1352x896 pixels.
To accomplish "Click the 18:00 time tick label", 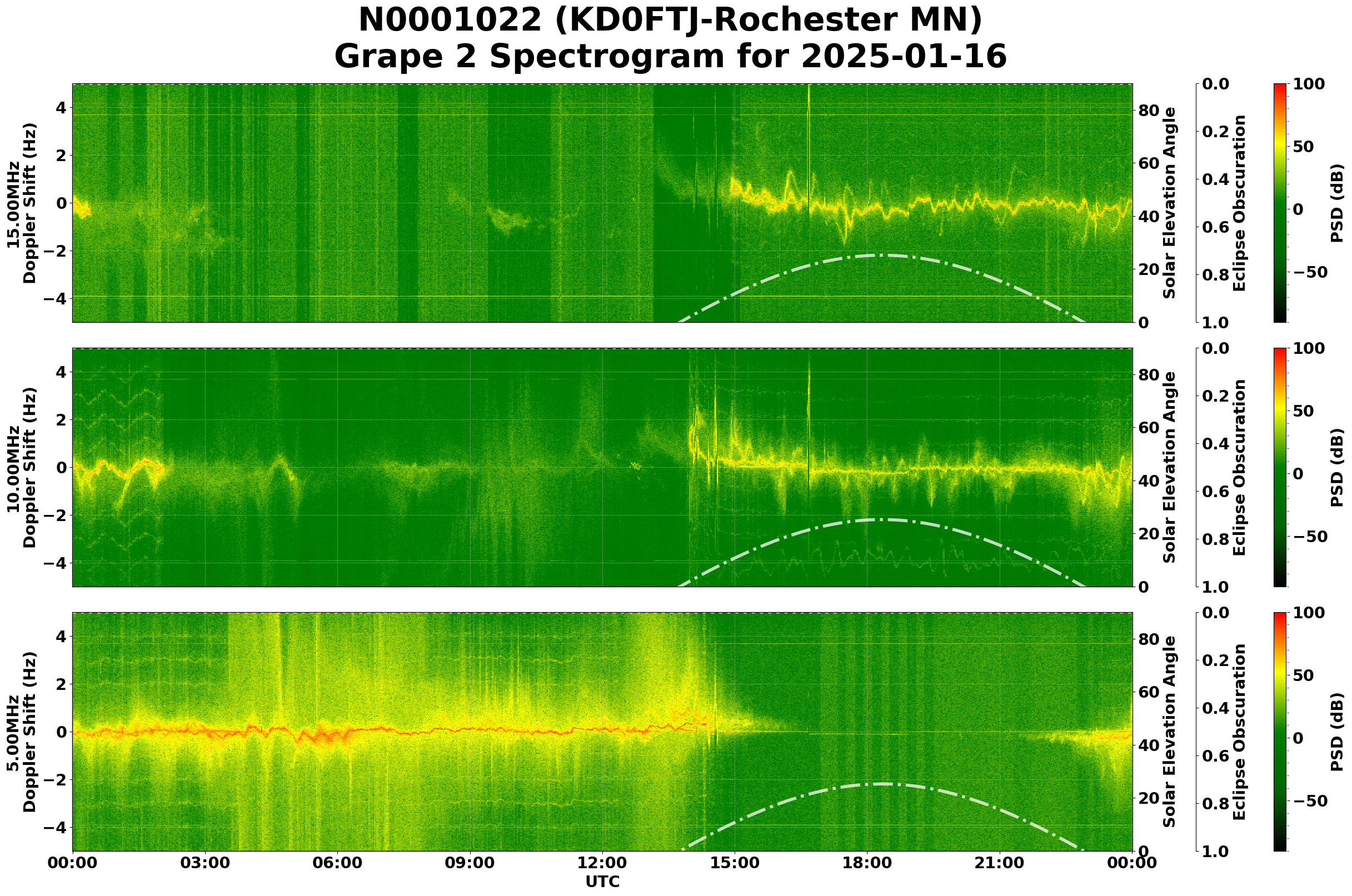I will (x=867, y=863).
